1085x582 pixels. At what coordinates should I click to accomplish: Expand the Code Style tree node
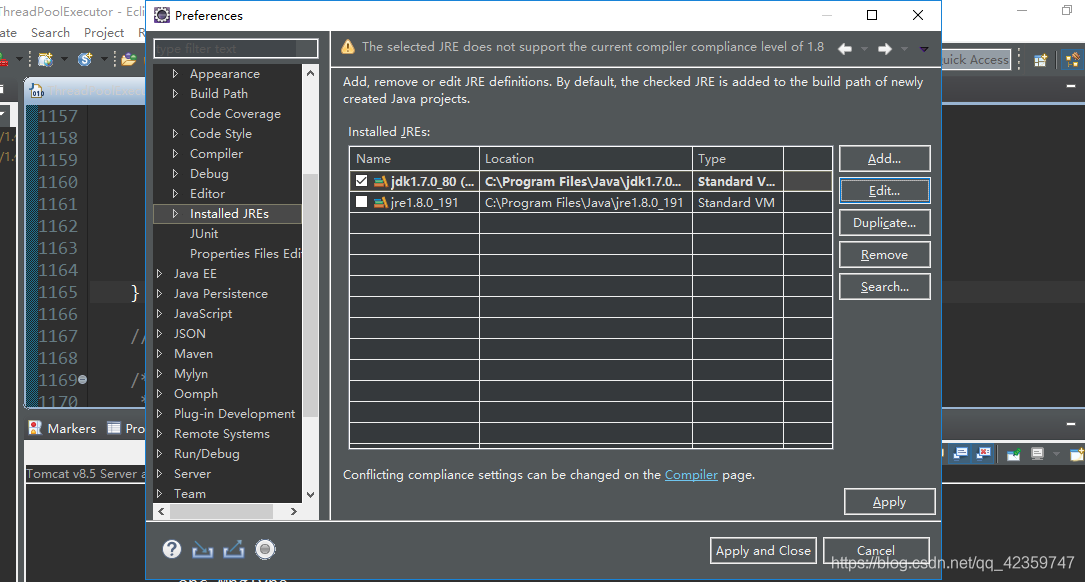point(175,134)
